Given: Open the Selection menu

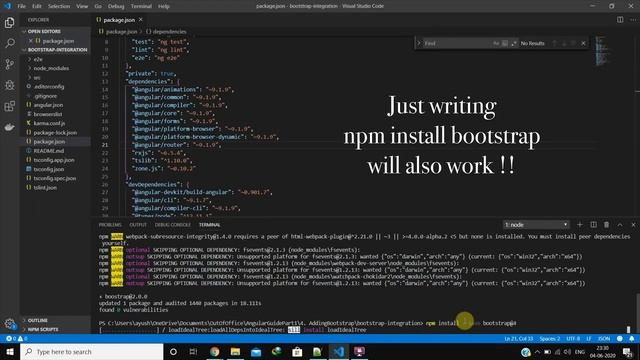Looking at the screenshot, I should click(59, 6).
